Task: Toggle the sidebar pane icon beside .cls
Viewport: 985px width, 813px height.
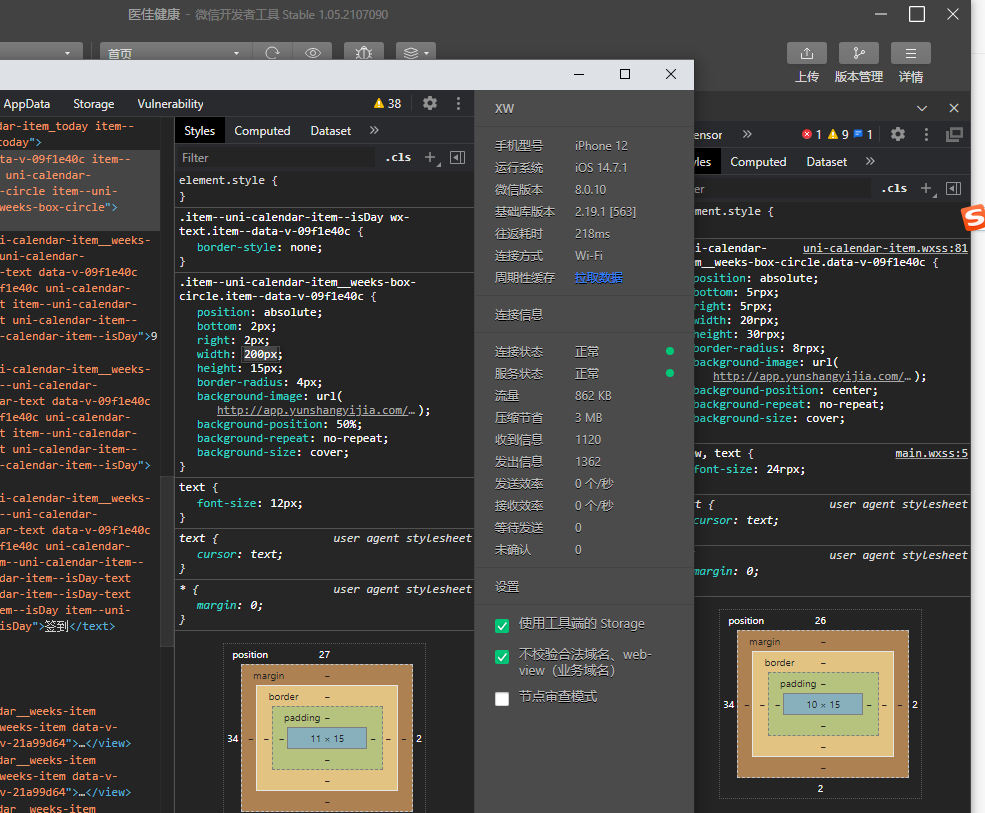Action: 457,157
